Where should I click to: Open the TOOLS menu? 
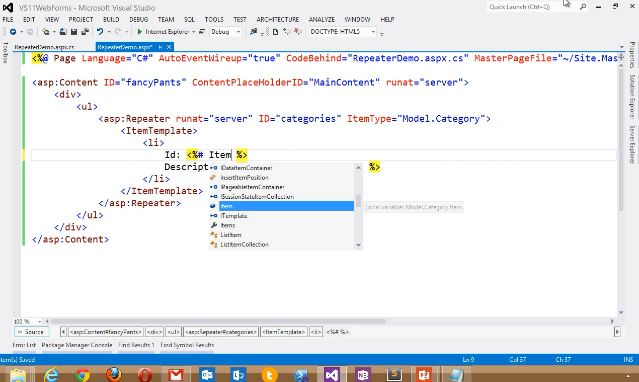[x=214, y=19]
